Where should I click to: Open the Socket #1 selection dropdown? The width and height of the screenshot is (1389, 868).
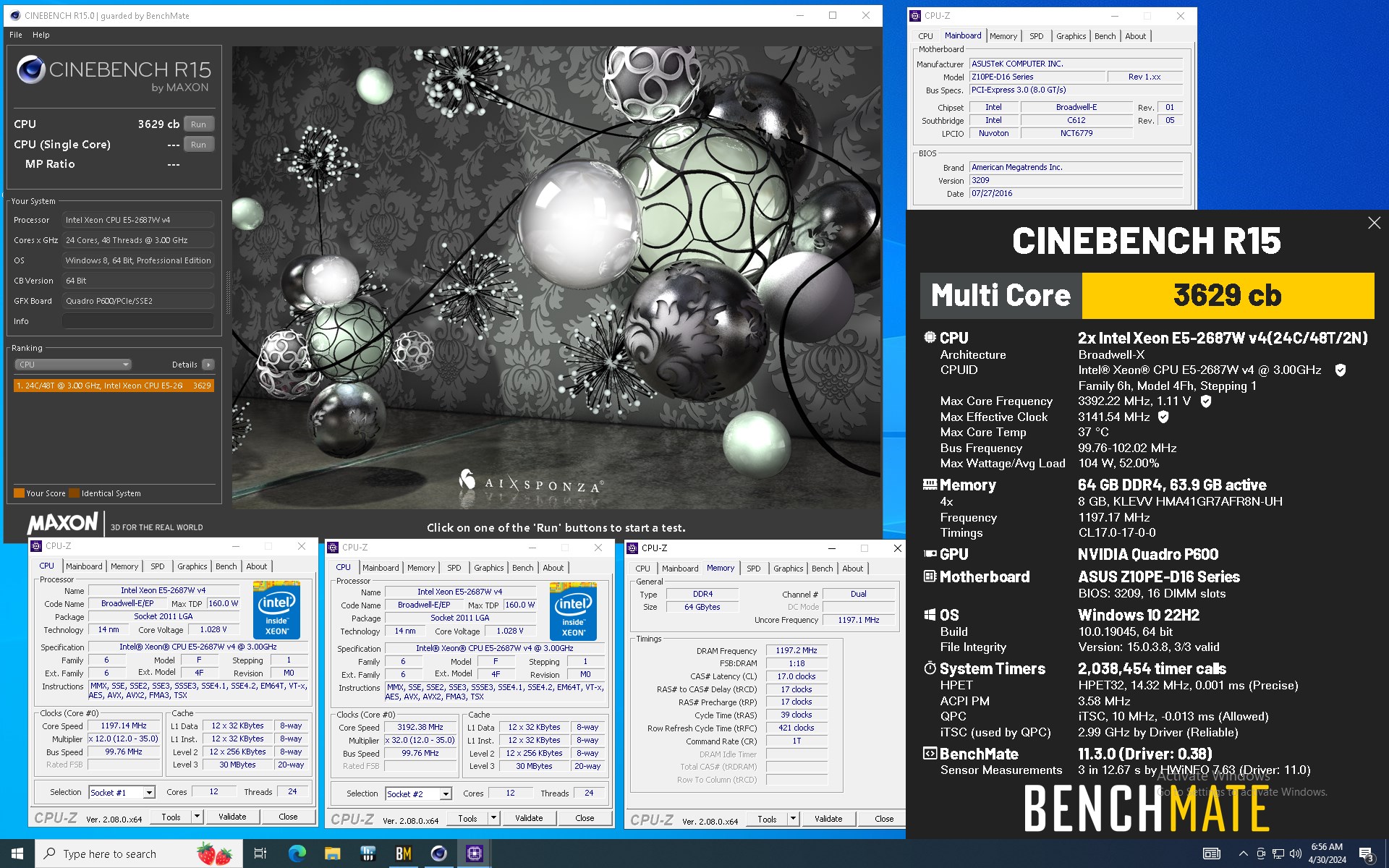coord(149,793)
